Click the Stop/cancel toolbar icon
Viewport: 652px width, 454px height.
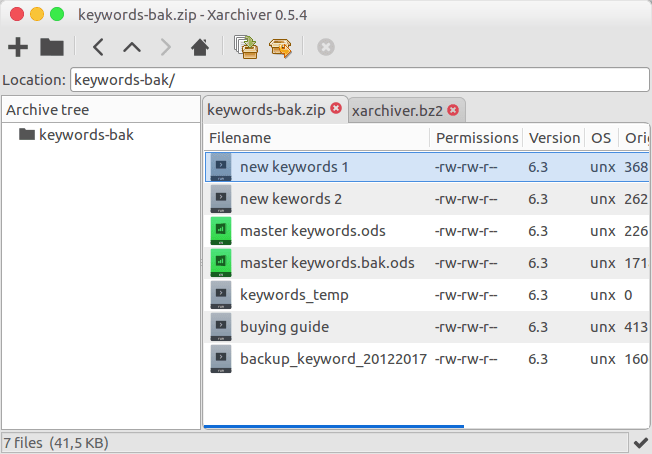point(326,47)
